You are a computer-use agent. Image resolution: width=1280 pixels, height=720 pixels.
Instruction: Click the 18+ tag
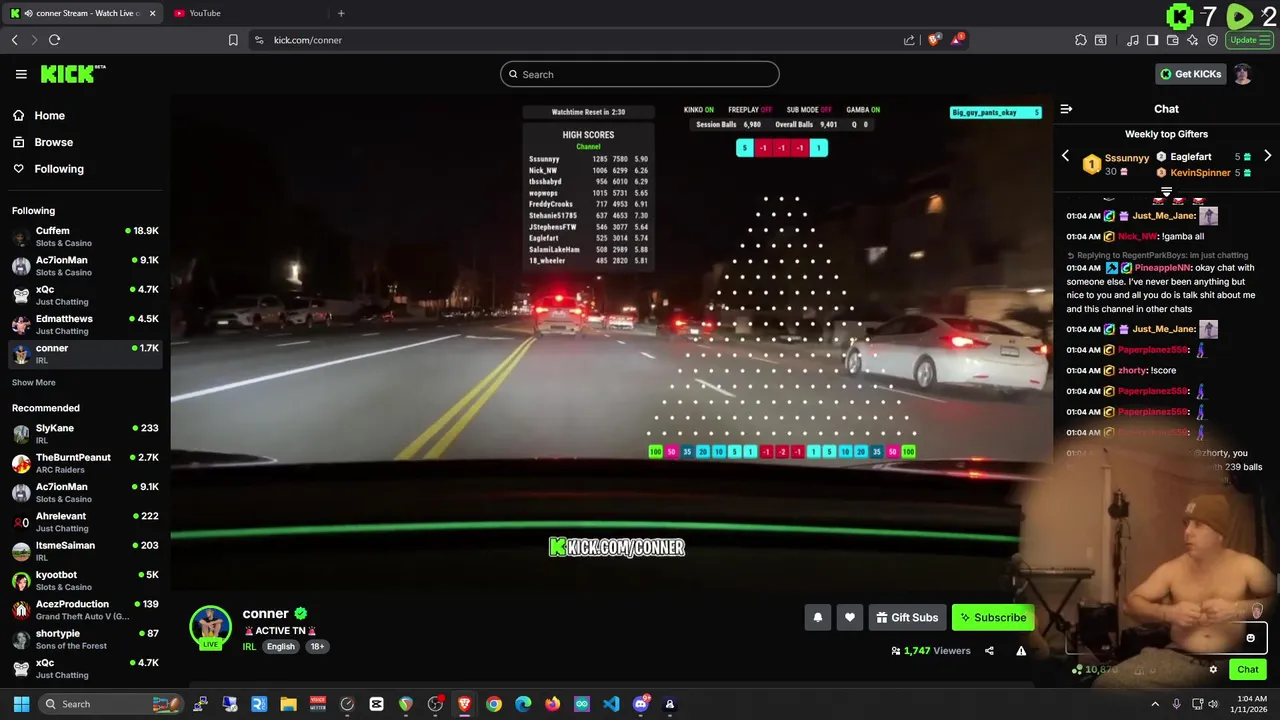click(x=317, y=647)
